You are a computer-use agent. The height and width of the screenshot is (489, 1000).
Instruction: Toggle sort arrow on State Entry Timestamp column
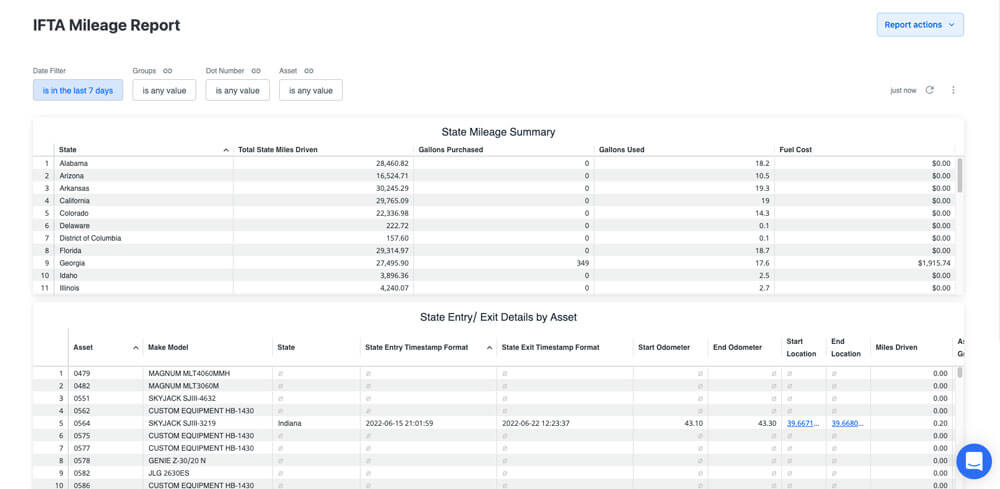click(489, 347)
